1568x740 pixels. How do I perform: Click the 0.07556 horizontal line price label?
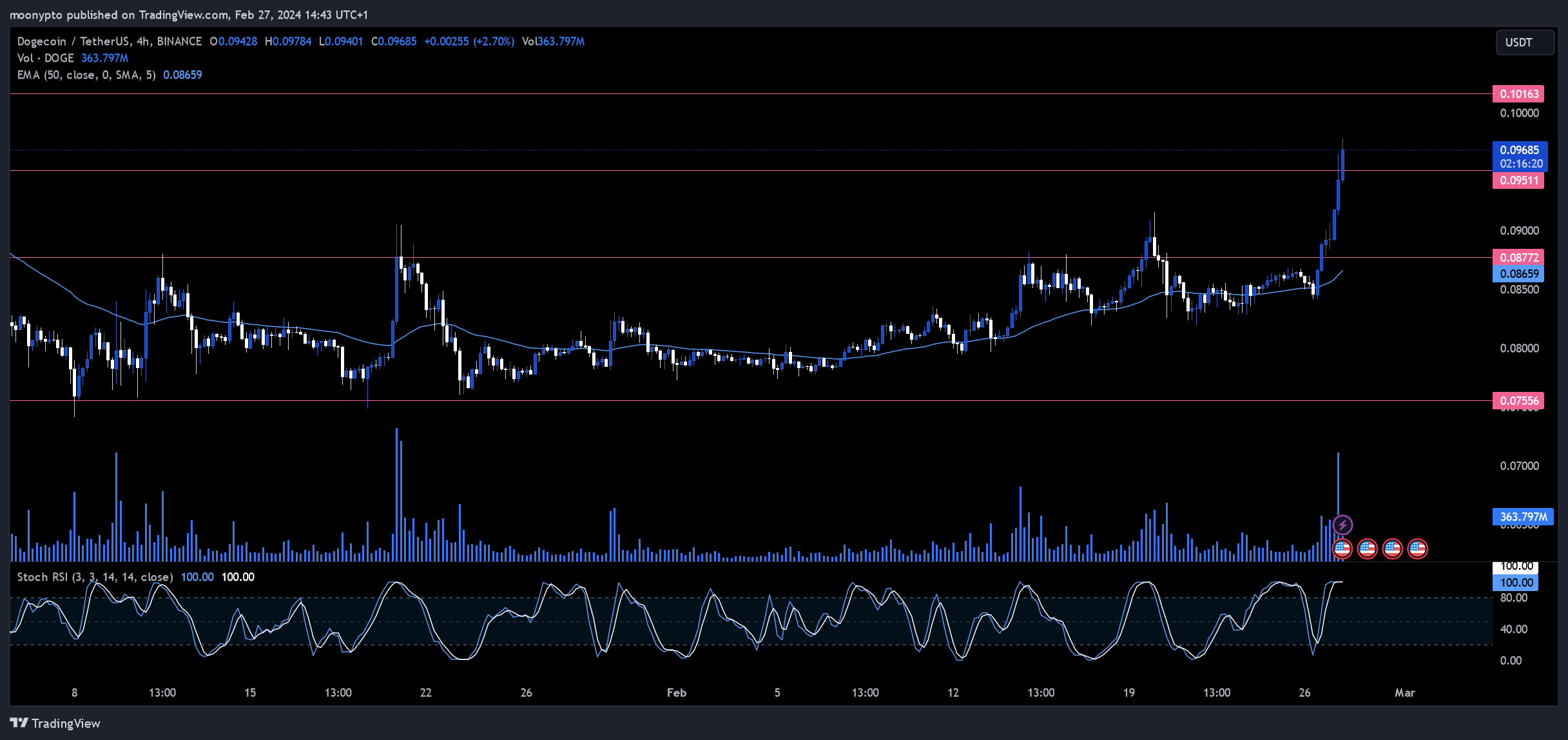tap(1518, 401)
